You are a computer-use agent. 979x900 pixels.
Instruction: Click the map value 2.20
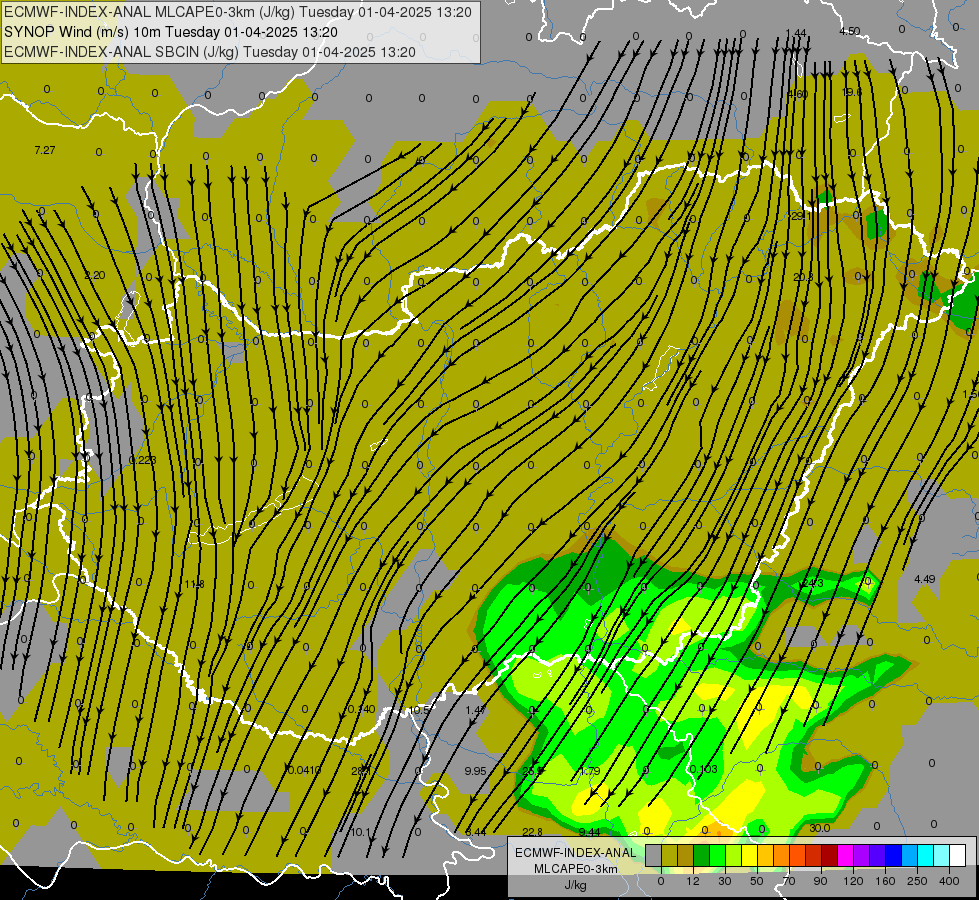pyautogui.click(x=95, y=275)
